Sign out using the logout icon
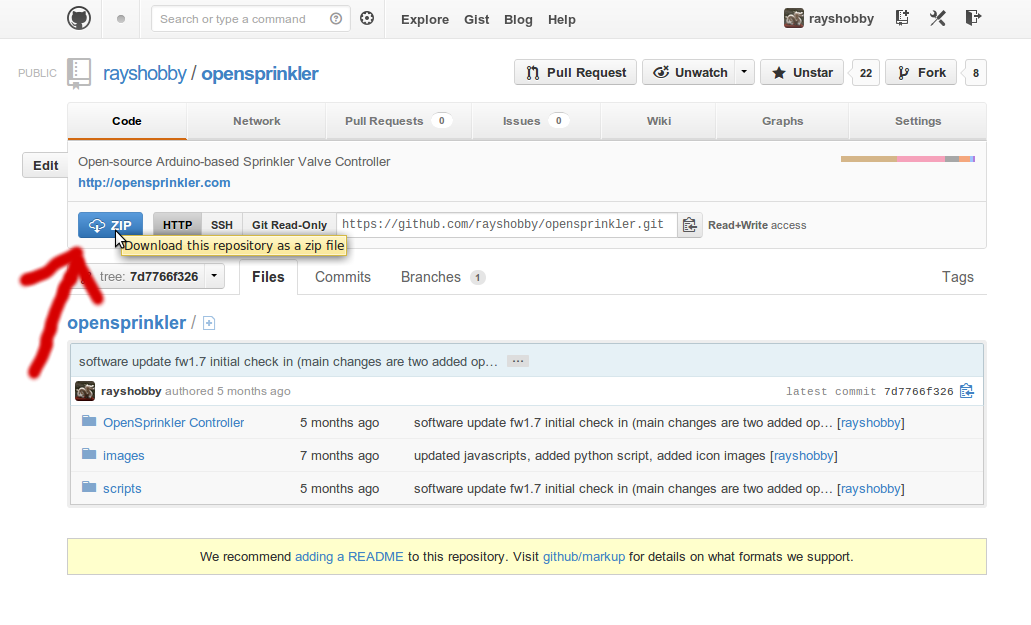 (x=973, y=18)
